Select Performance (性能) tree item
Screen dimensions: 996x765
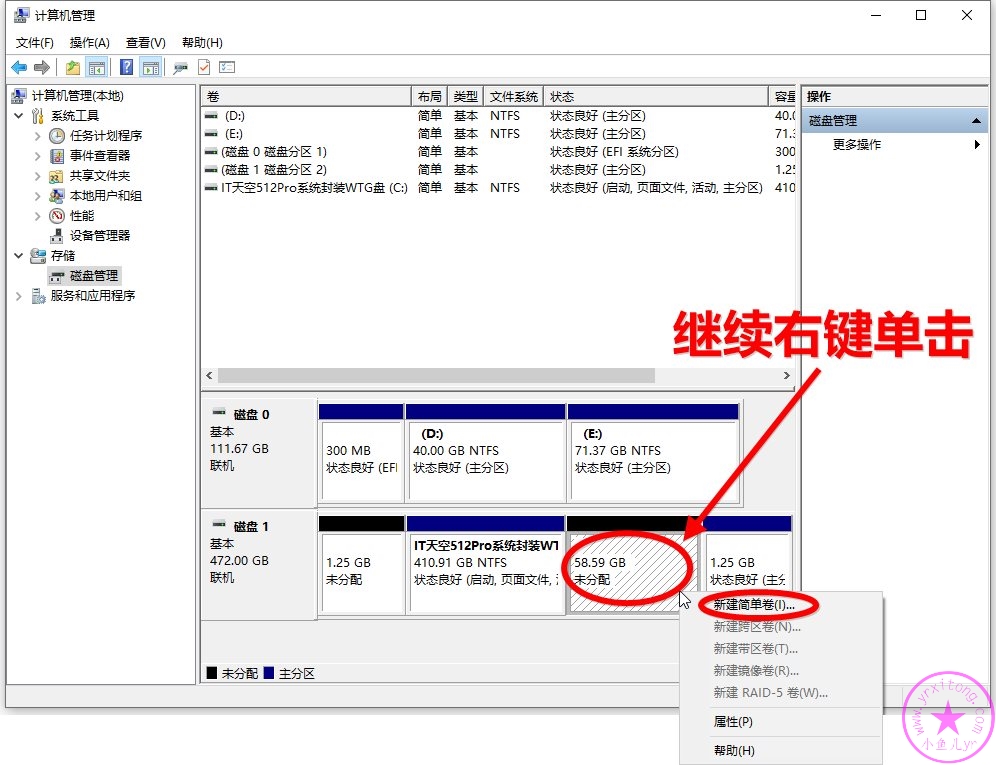tap(82, 215)
